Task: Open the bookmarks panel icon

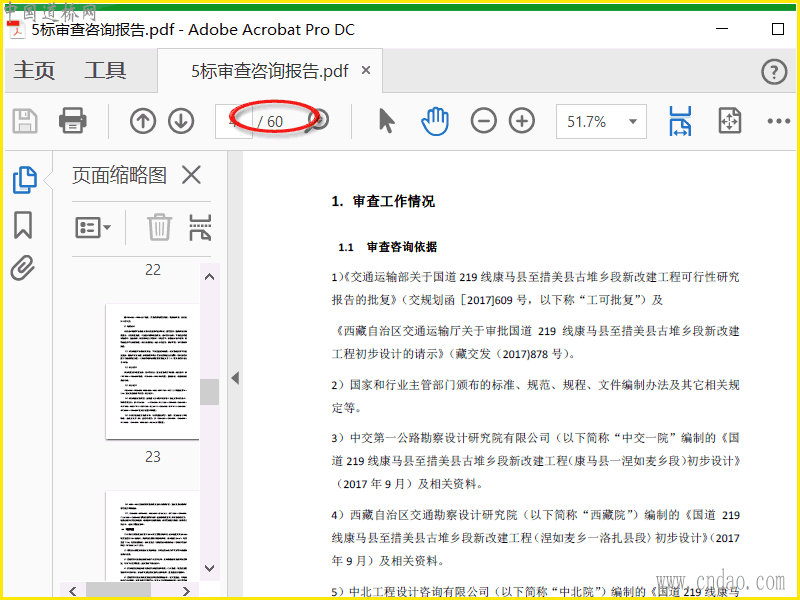Action: point(23,225)
